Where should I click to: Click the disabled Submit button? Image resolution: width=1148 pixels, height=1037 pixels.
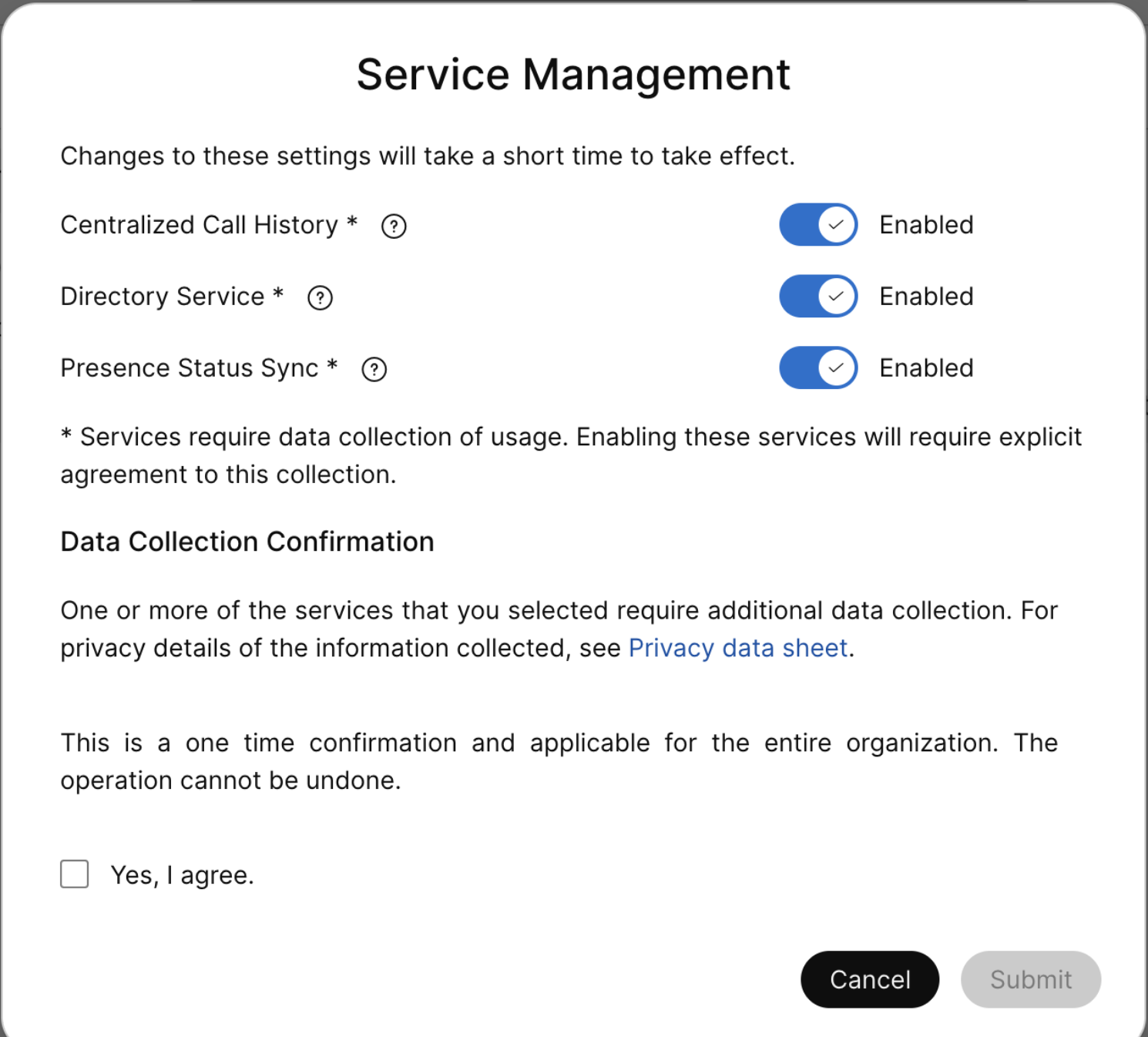pos(1030,979)
